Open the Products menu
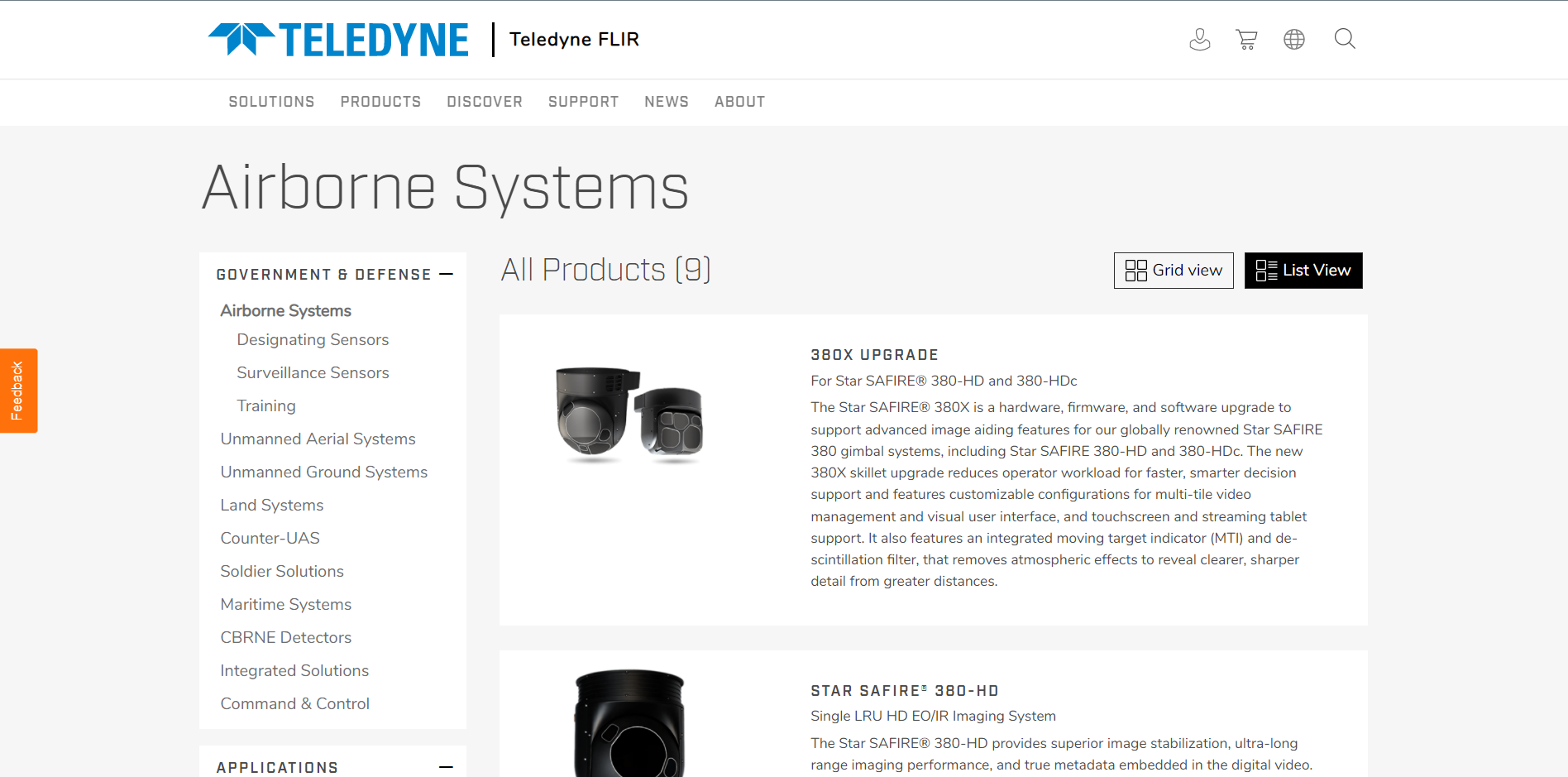The image size is (1568, 777). coord(380,102)
